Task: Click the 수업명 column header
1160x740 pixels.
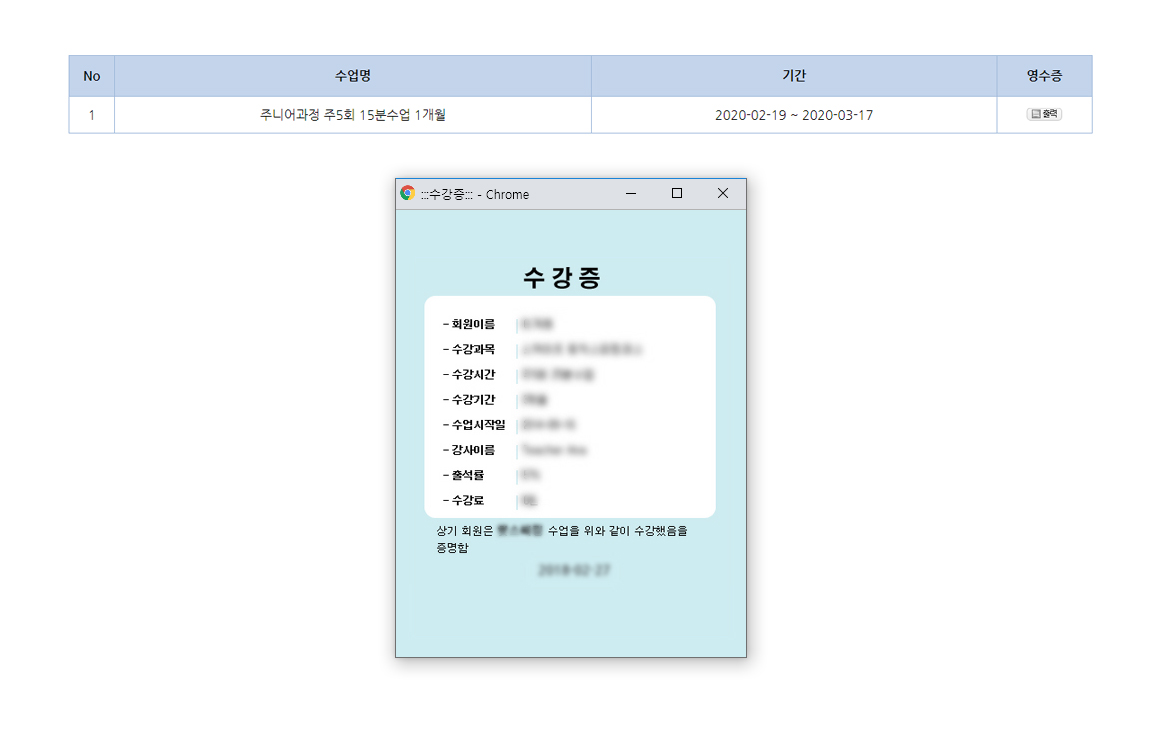Action: (352, 76)
